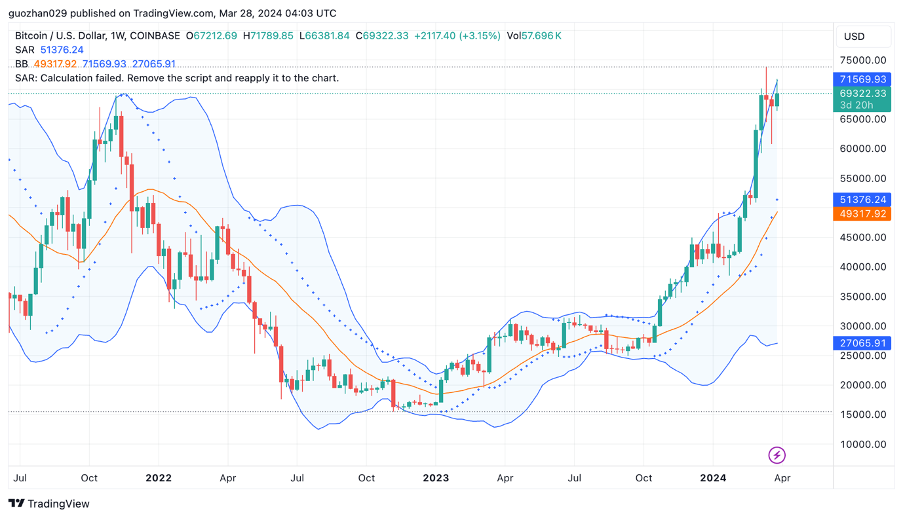The height and width of the screenshot is (518, 904).
Task: Click the blue 71569.93 upper band label
Action: pos(862,79)
